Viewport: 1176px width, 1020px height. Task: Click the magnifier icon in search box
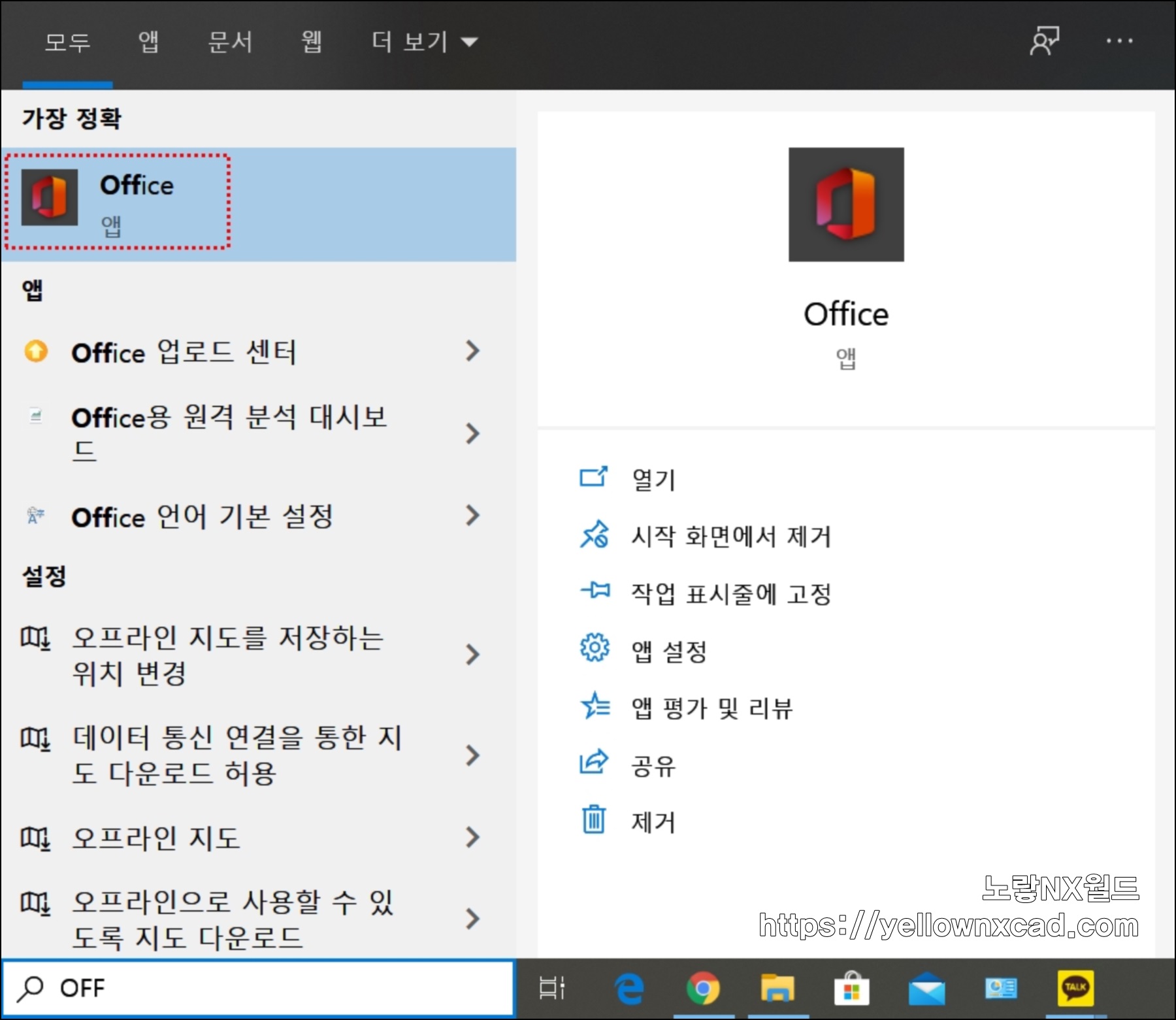(x=30, y=989)
